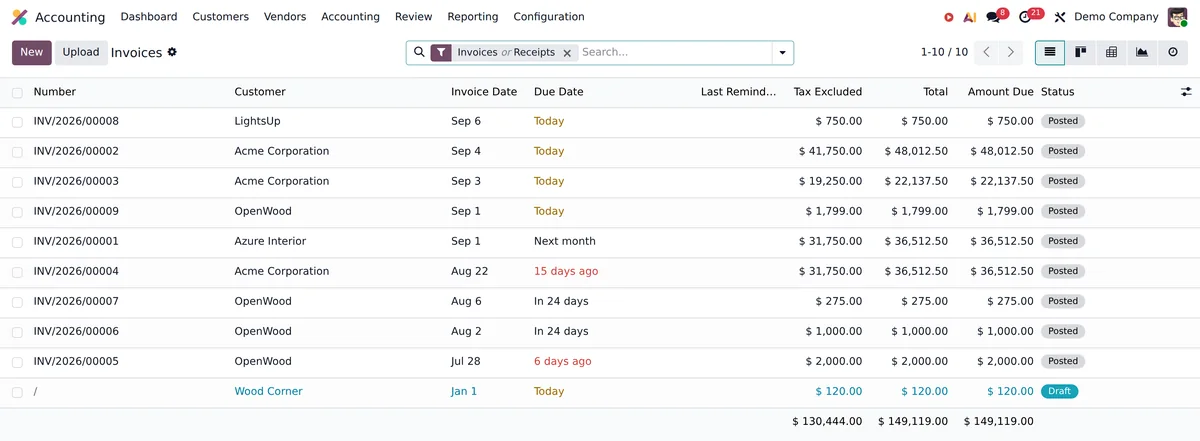Open the chat messages icon
Image resolution: width=1200 pixels, height=441 pixels.
pyautogui.click(x=993, y=17)
